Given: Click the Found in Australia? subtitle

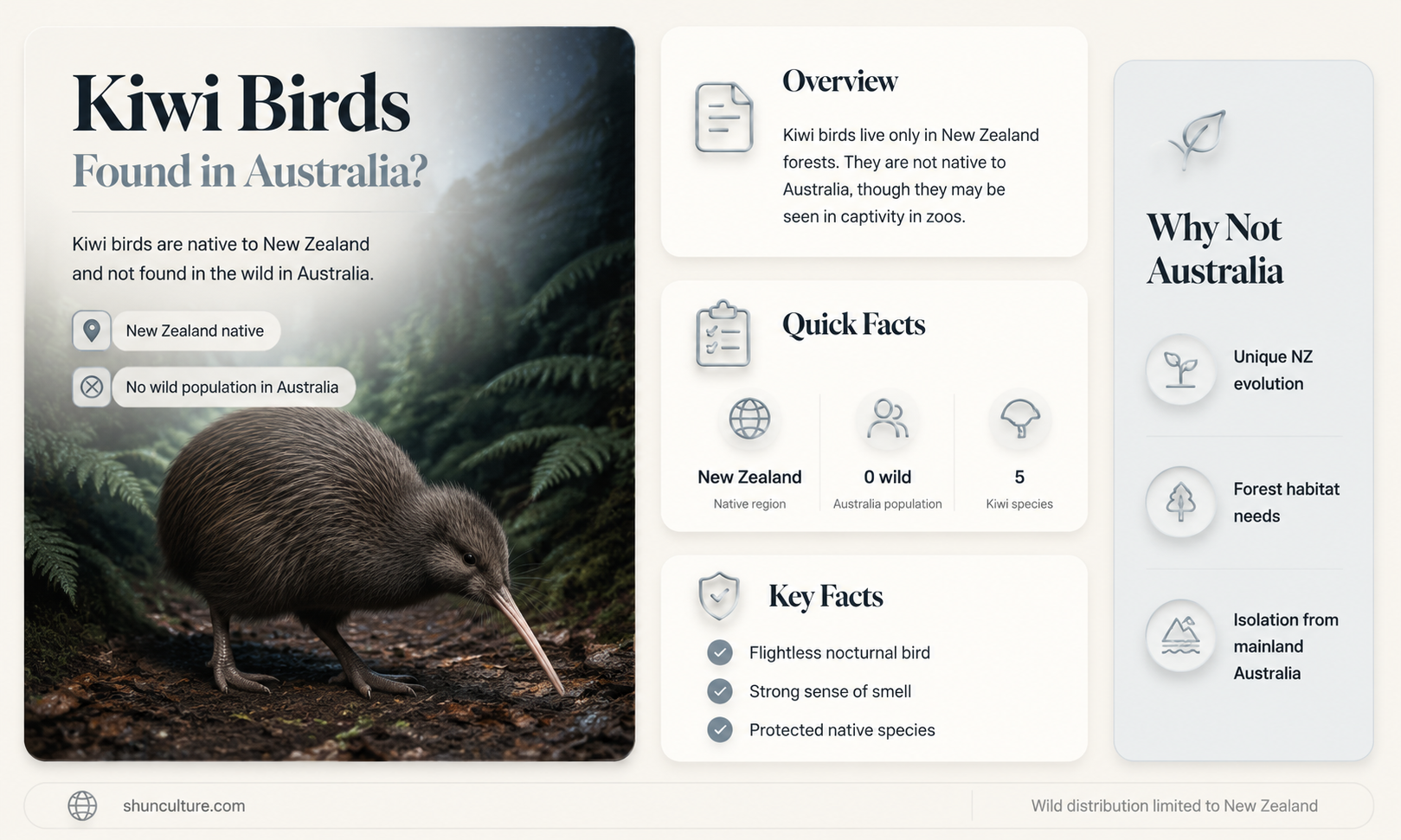Looking at the screenshot, I should tap(250, 170).
